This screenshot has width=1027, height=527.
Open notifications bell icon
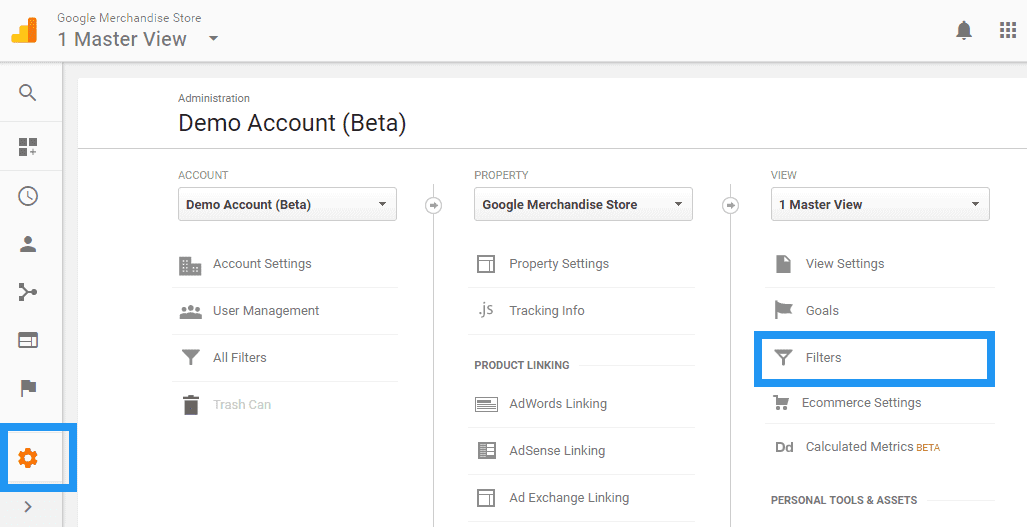(x=963, y=31)
